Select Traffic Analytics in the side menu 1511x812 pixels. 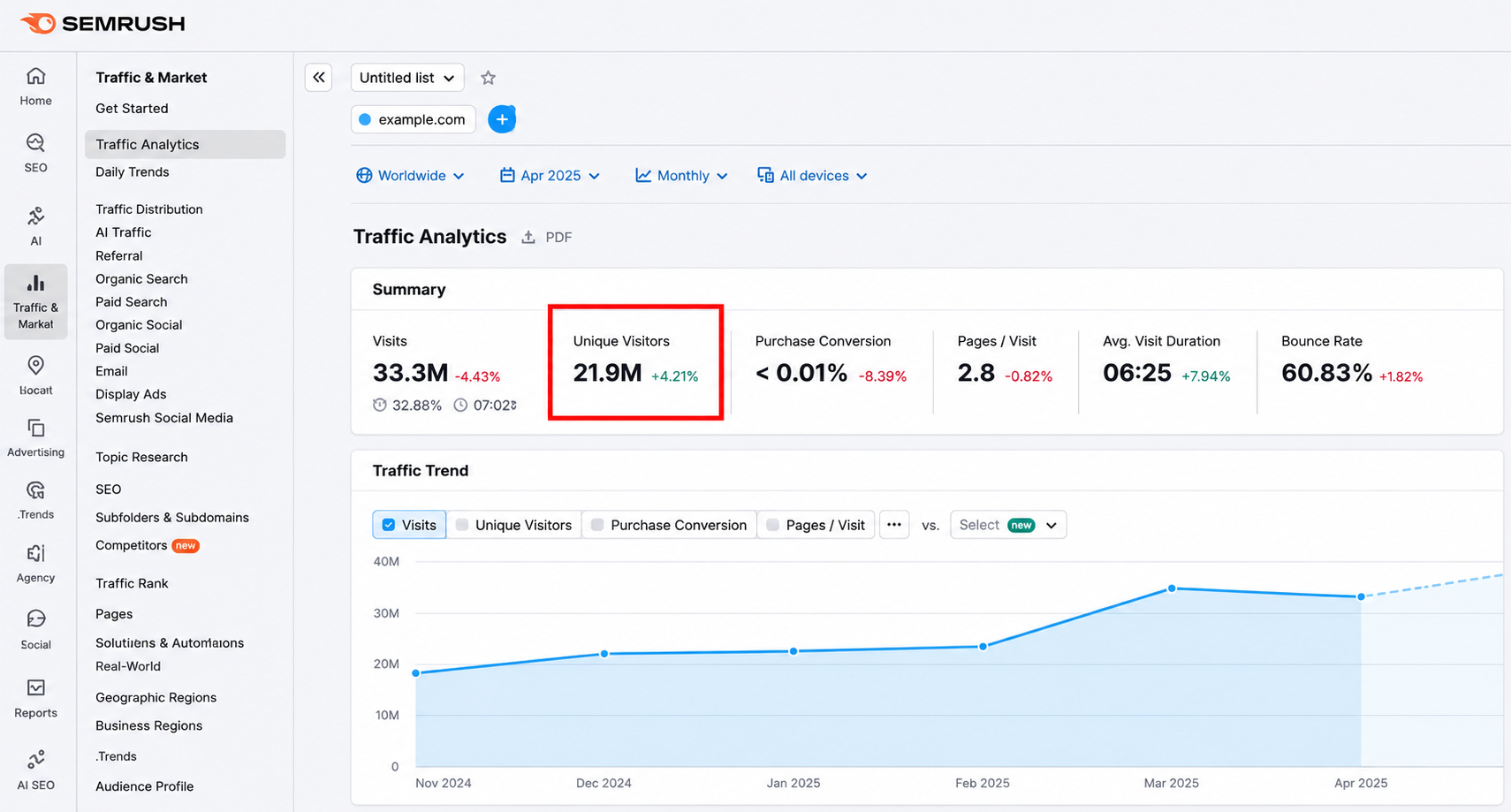coord(185,144)
